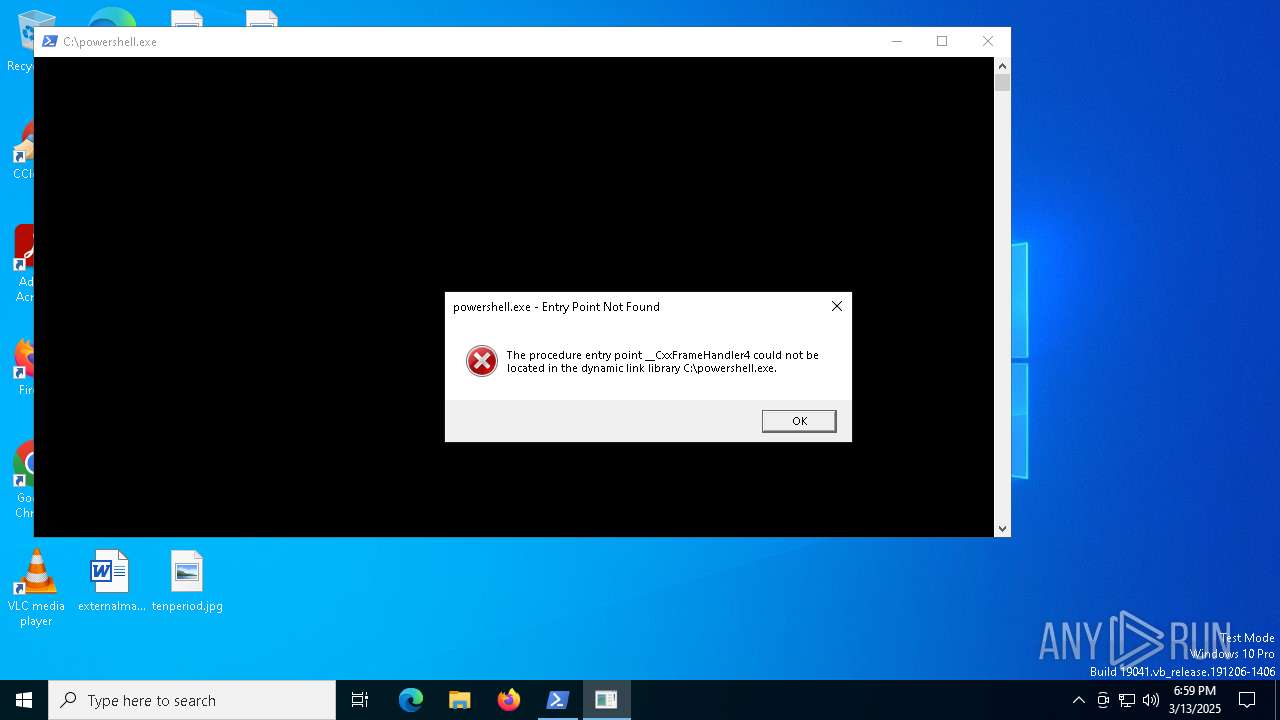1280x720 pixels.
Task: Open File Explorer from the taskbar
Action: pos(459,700)
